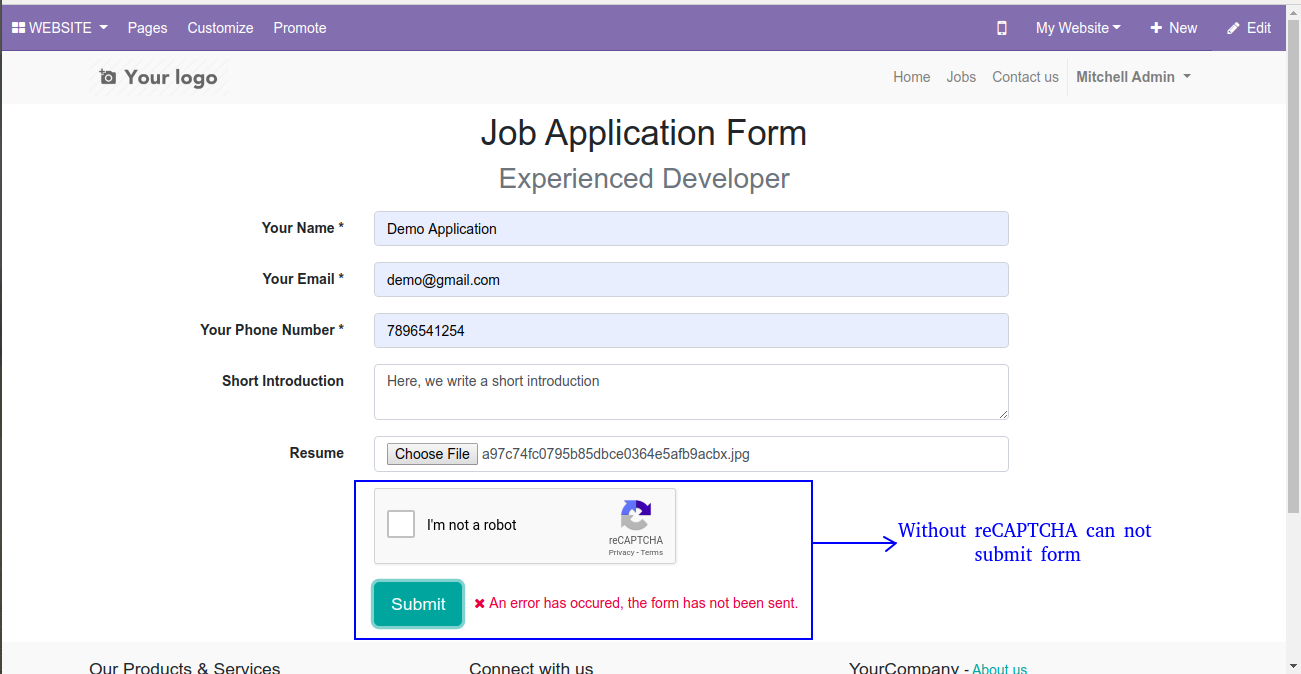Expand the Mitchell Admin user menu
1301x674 pixels.
pyautogui.click(x=1133, y=77)
